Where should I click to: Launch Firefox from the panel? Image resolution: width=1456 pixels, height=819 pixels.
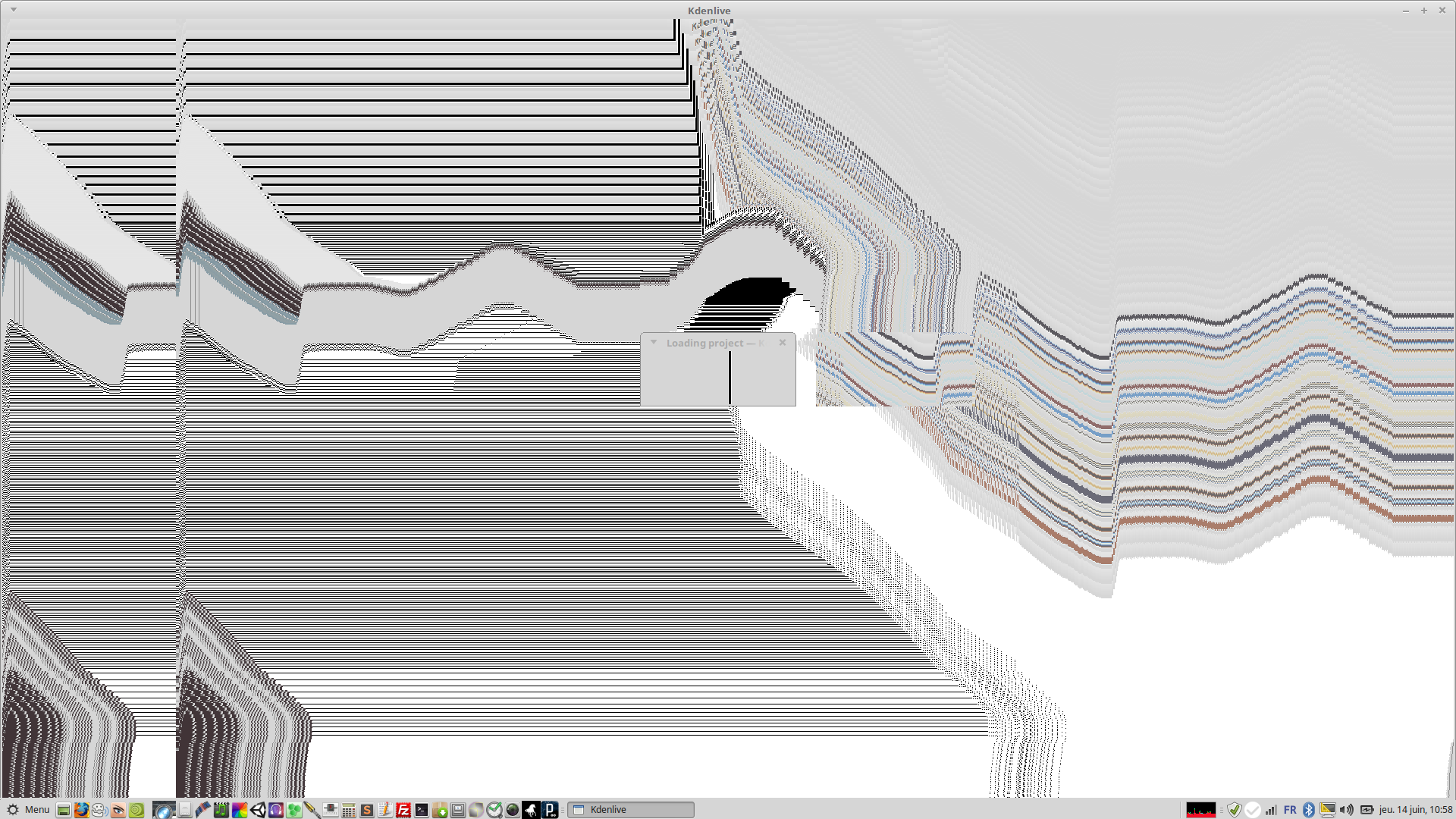click(x=81, y=810)
